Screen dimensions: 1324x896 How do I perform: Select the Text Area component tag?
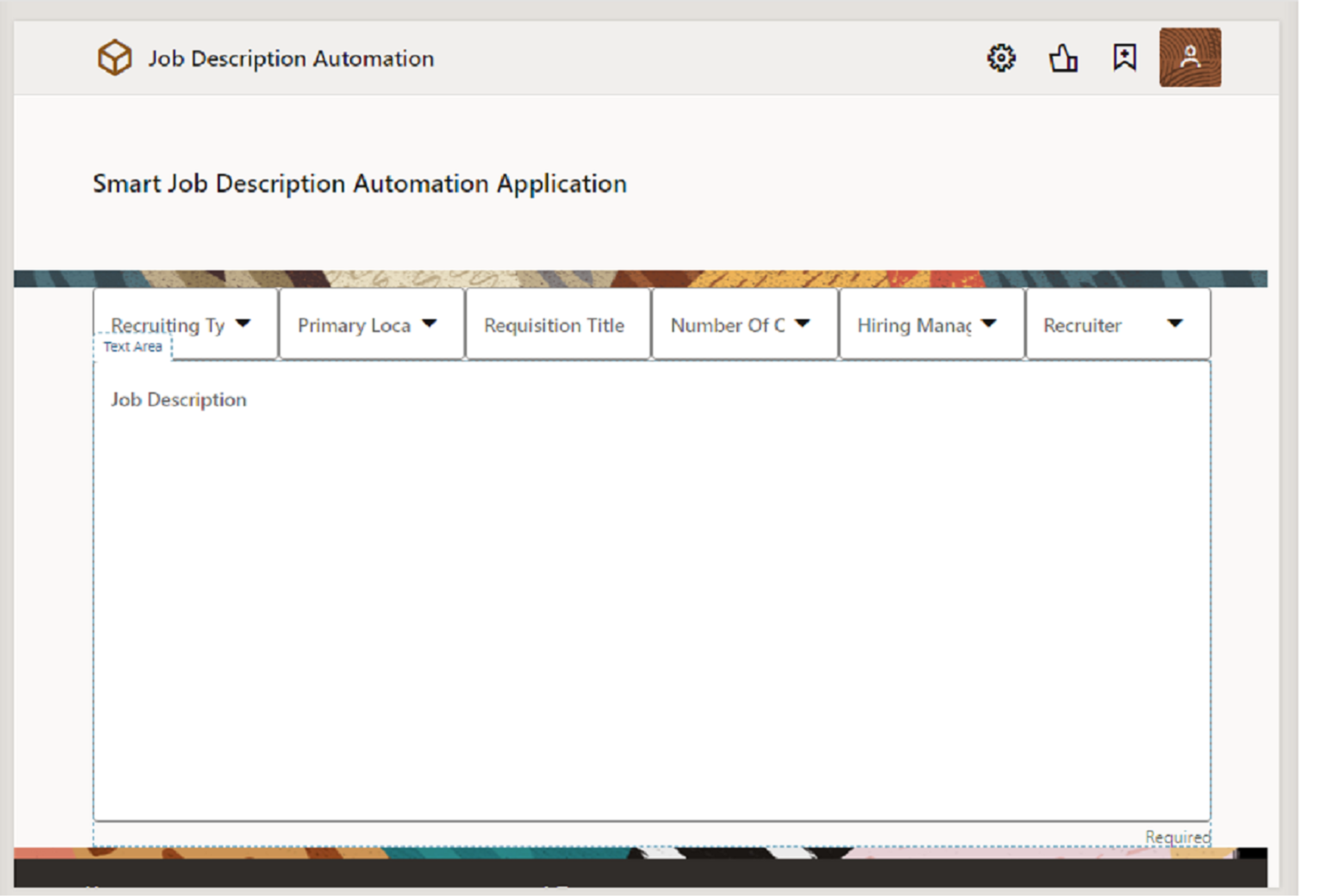tap(132, 346)
